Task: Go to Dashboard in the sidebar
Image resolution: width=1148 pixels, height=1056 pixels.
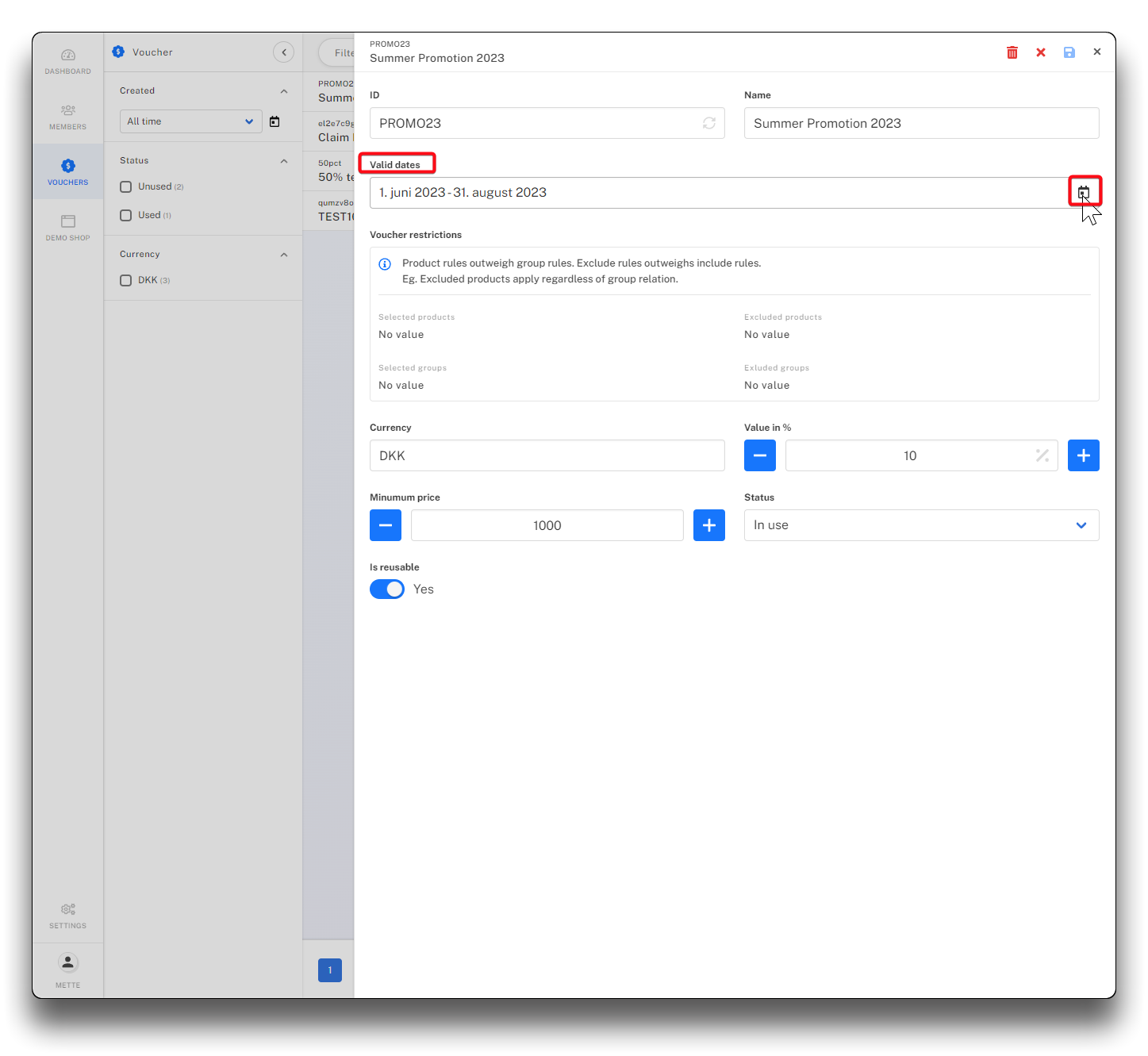Action: click(68, 61)
